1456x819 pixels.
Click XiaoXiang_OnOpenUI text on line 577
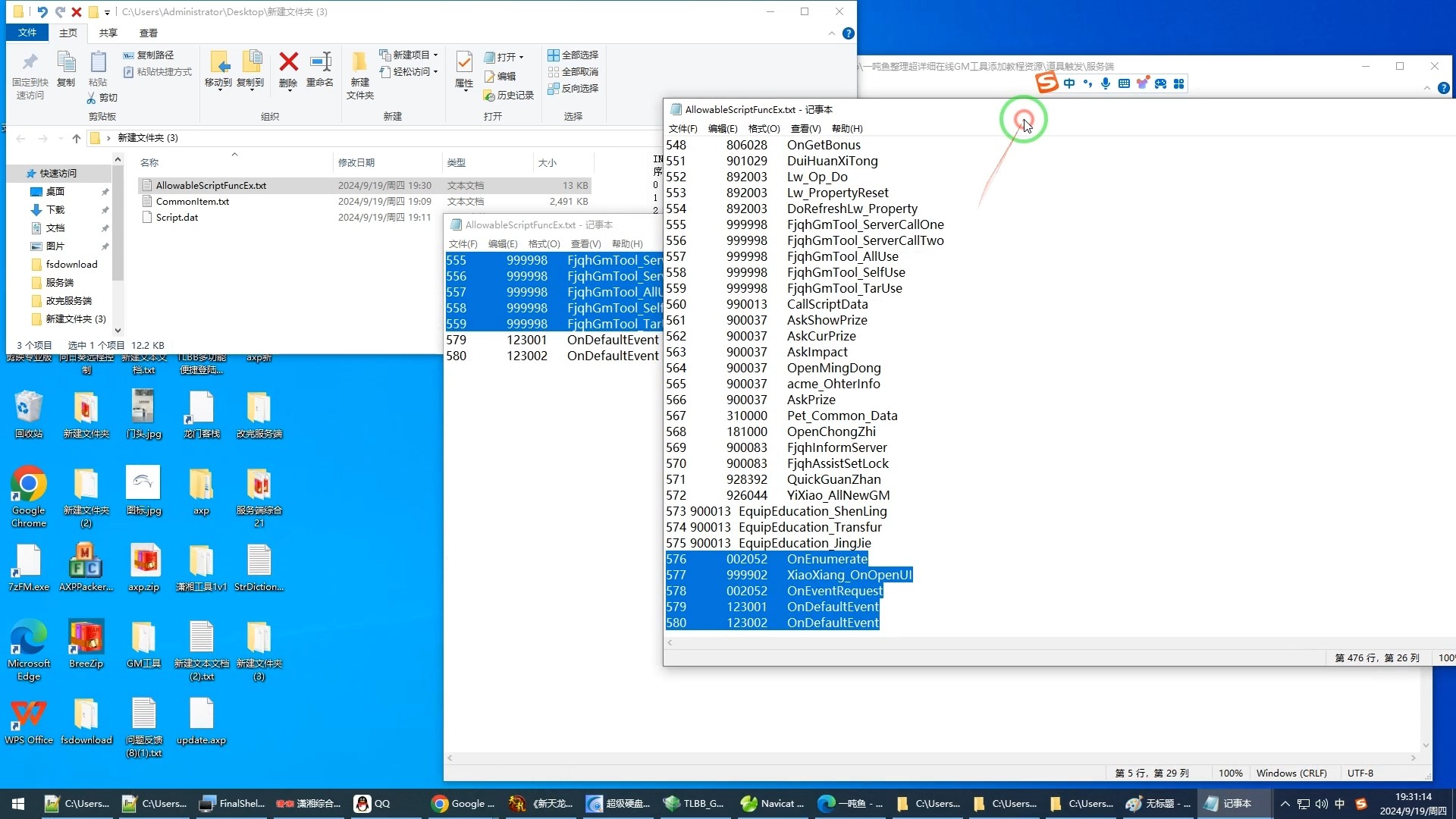849,575
